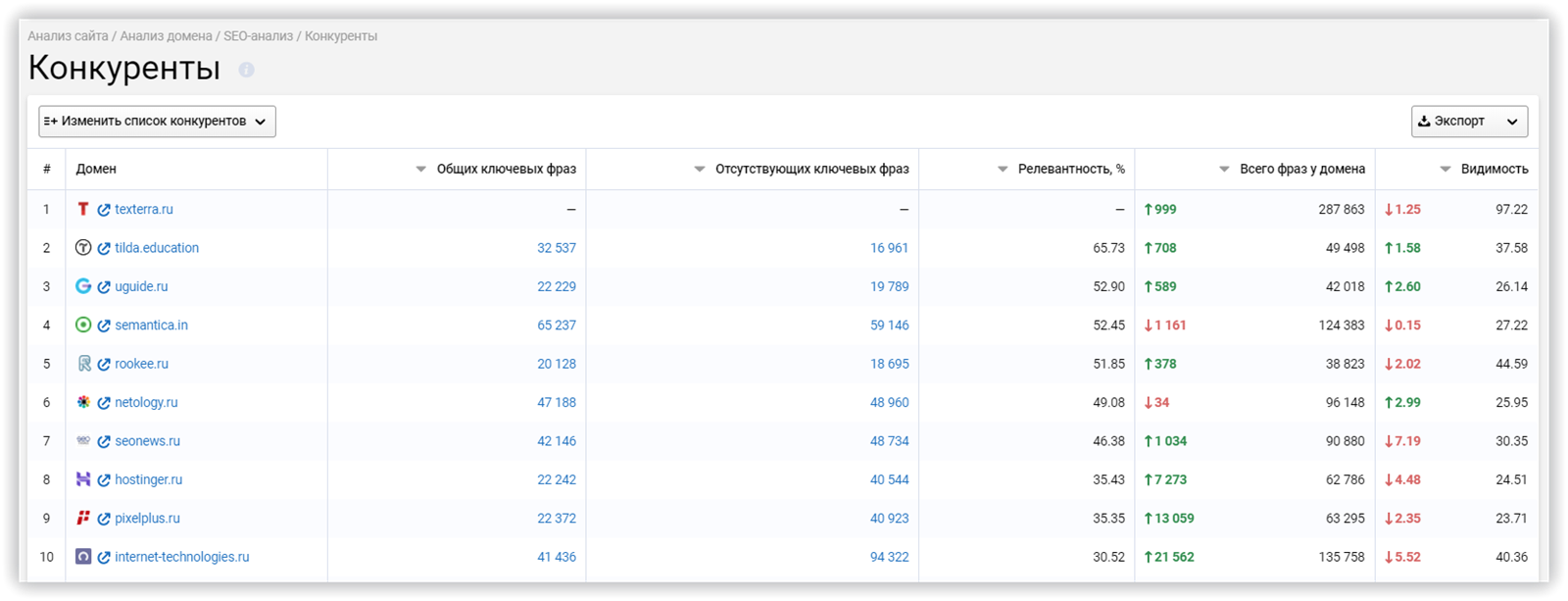
Task: Select total phrases value 287 863
Action: coord(1342,210)
